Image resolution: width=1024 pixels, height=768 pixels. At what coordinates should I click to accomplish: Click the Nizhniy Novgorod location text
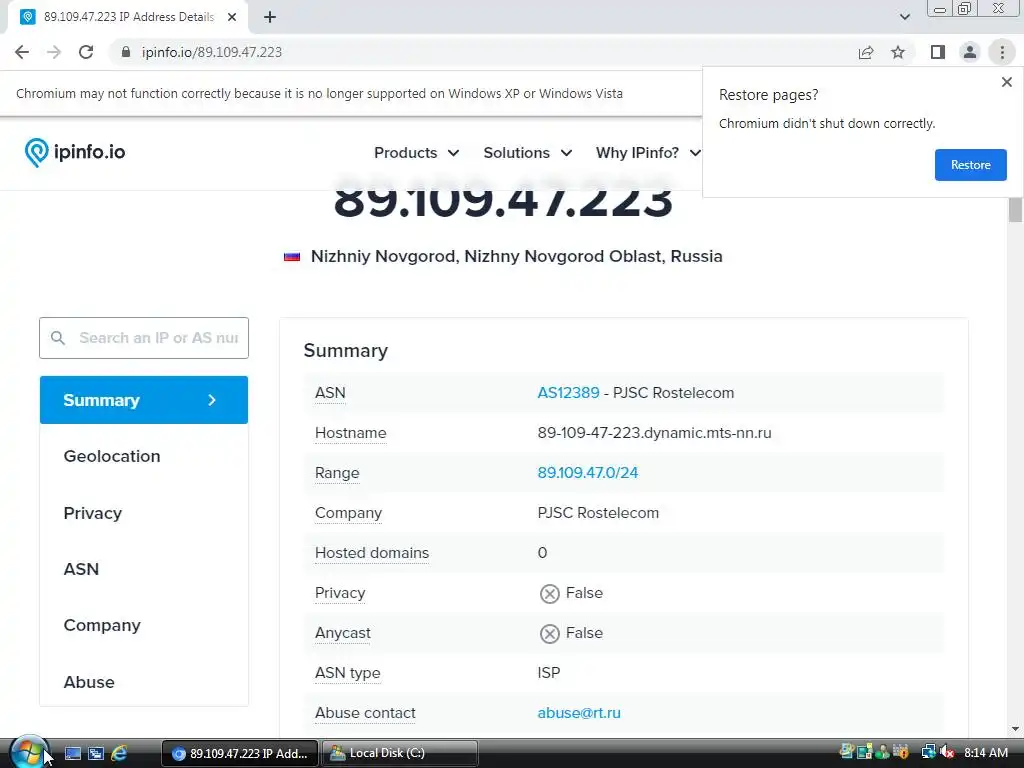point(517,256)
